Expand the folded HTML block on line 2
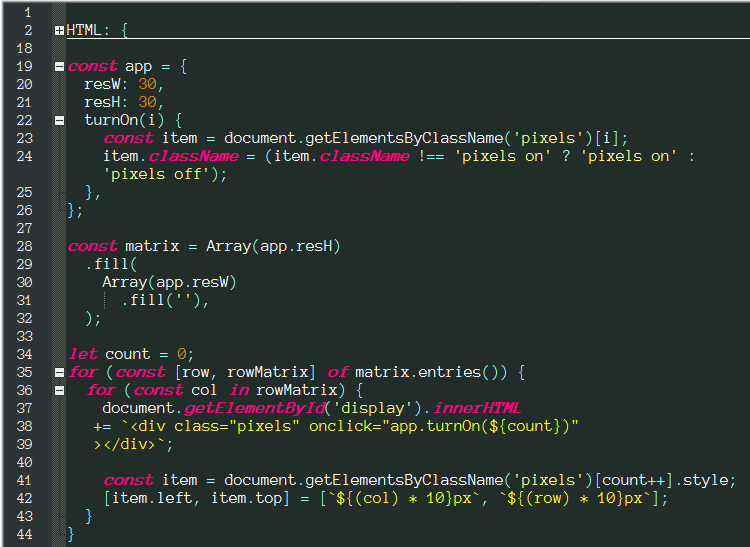 59,31
